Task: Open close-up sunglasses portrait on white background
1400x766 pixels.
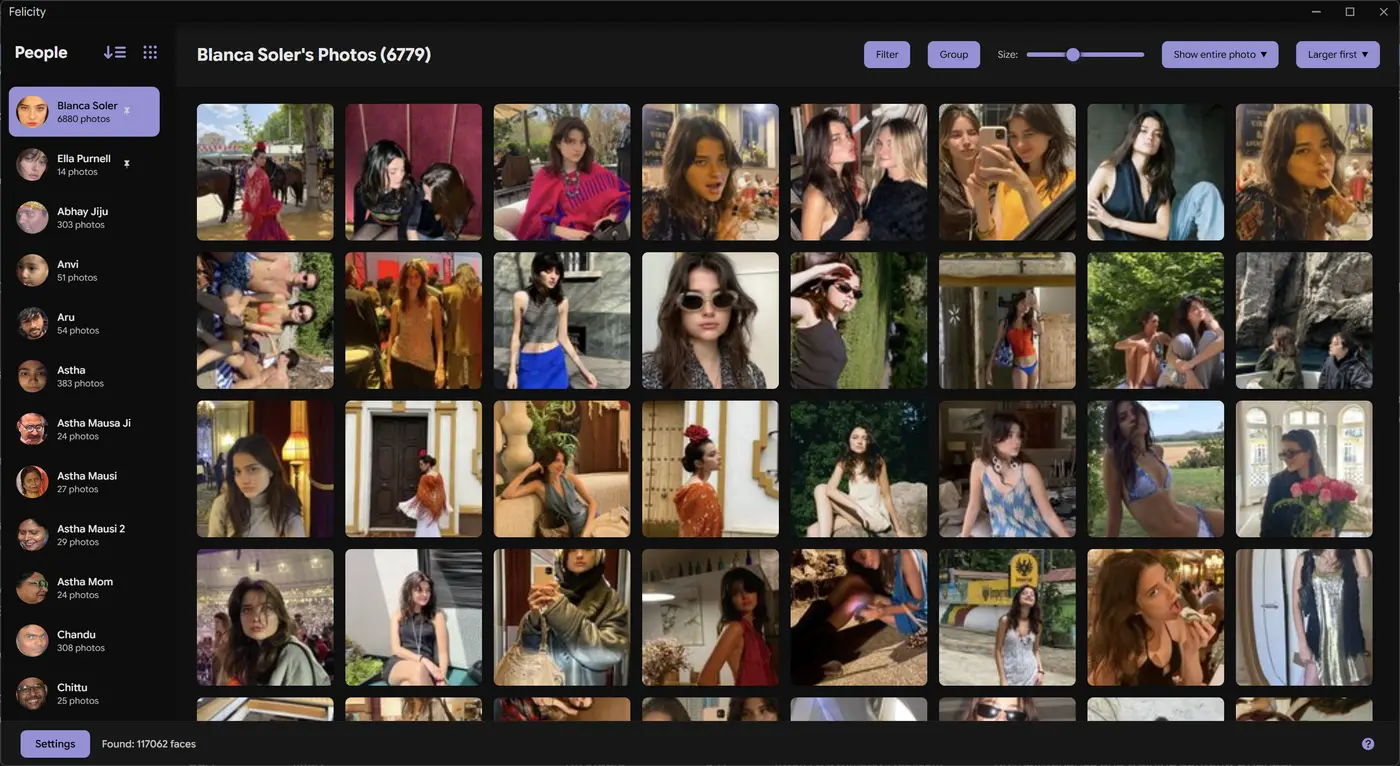Action: (x=710, y=320)
